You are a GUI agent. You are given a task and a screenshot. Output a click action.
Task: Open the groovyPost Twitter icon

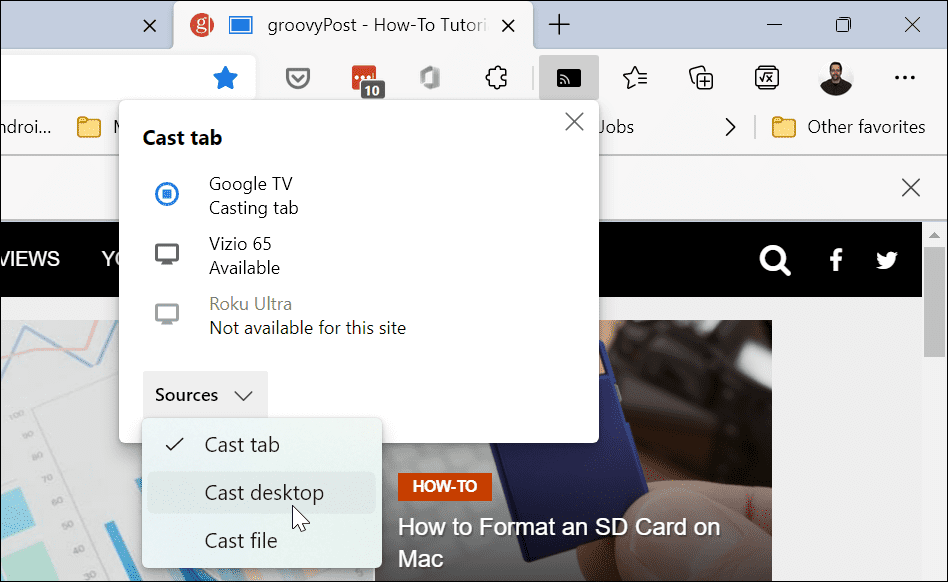click(x=886, y=260)
